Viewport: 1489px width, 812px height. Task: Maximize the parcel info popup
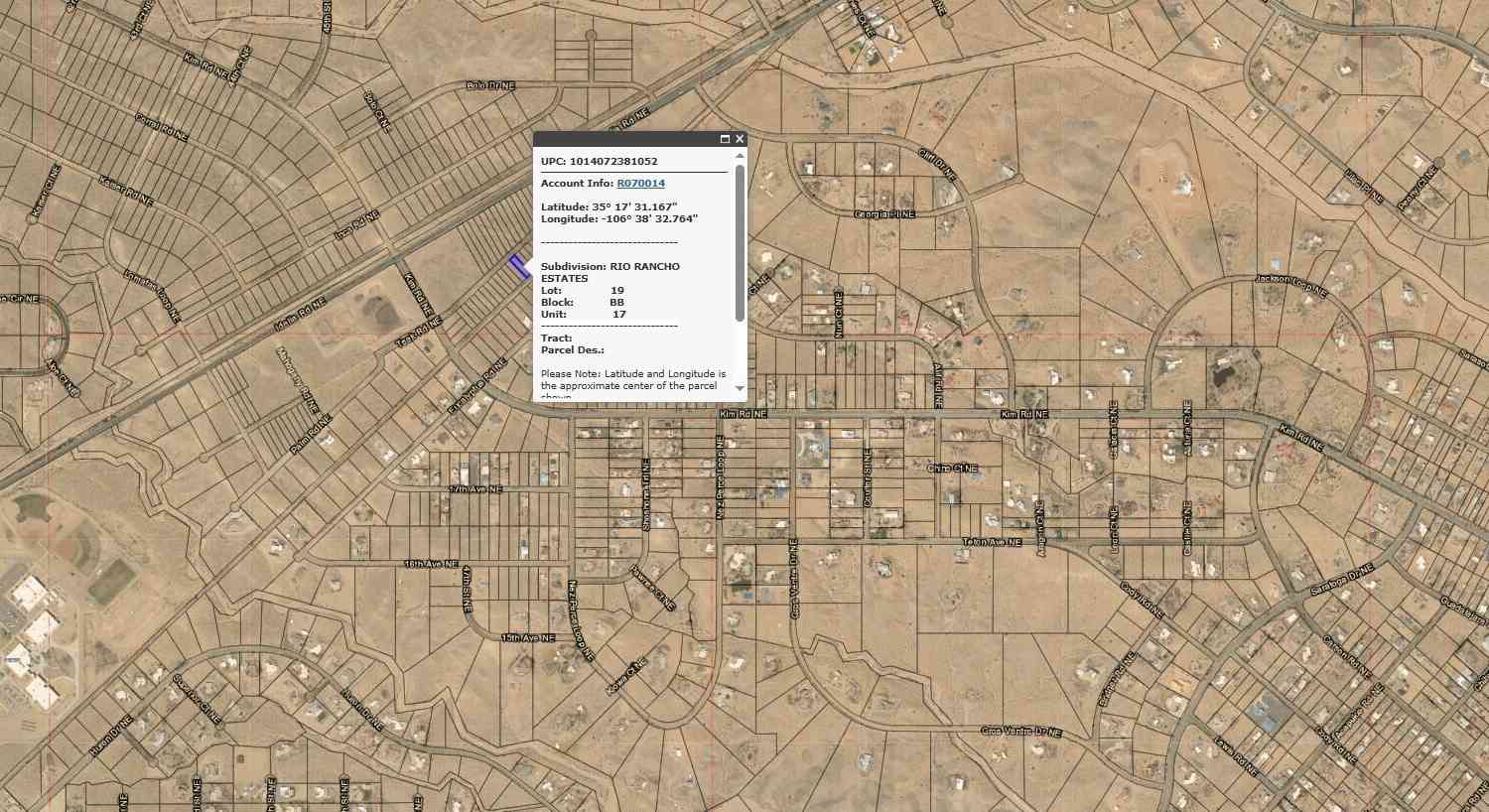(x=725, y=139)
